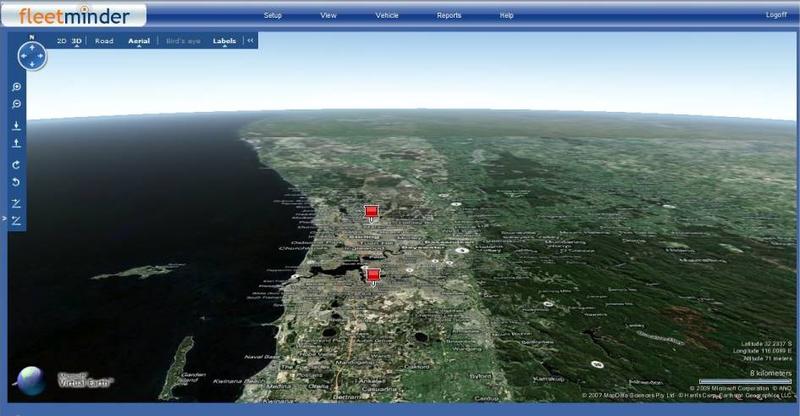The height and width of the screenshot is (416, 800).
Task: Click tilt icon beside the small > arrow
Action: pyautogui.click(x=16, y=221)
